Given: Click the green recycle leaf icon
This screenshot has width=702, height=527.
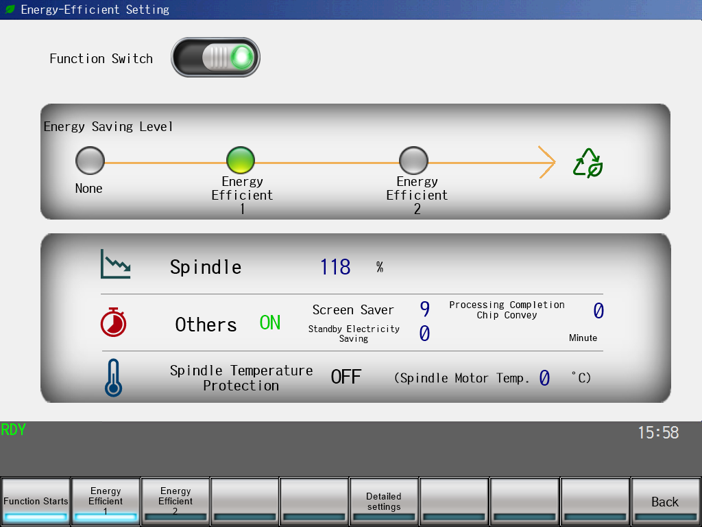Looking at the screenshot, I should (588, 163).
